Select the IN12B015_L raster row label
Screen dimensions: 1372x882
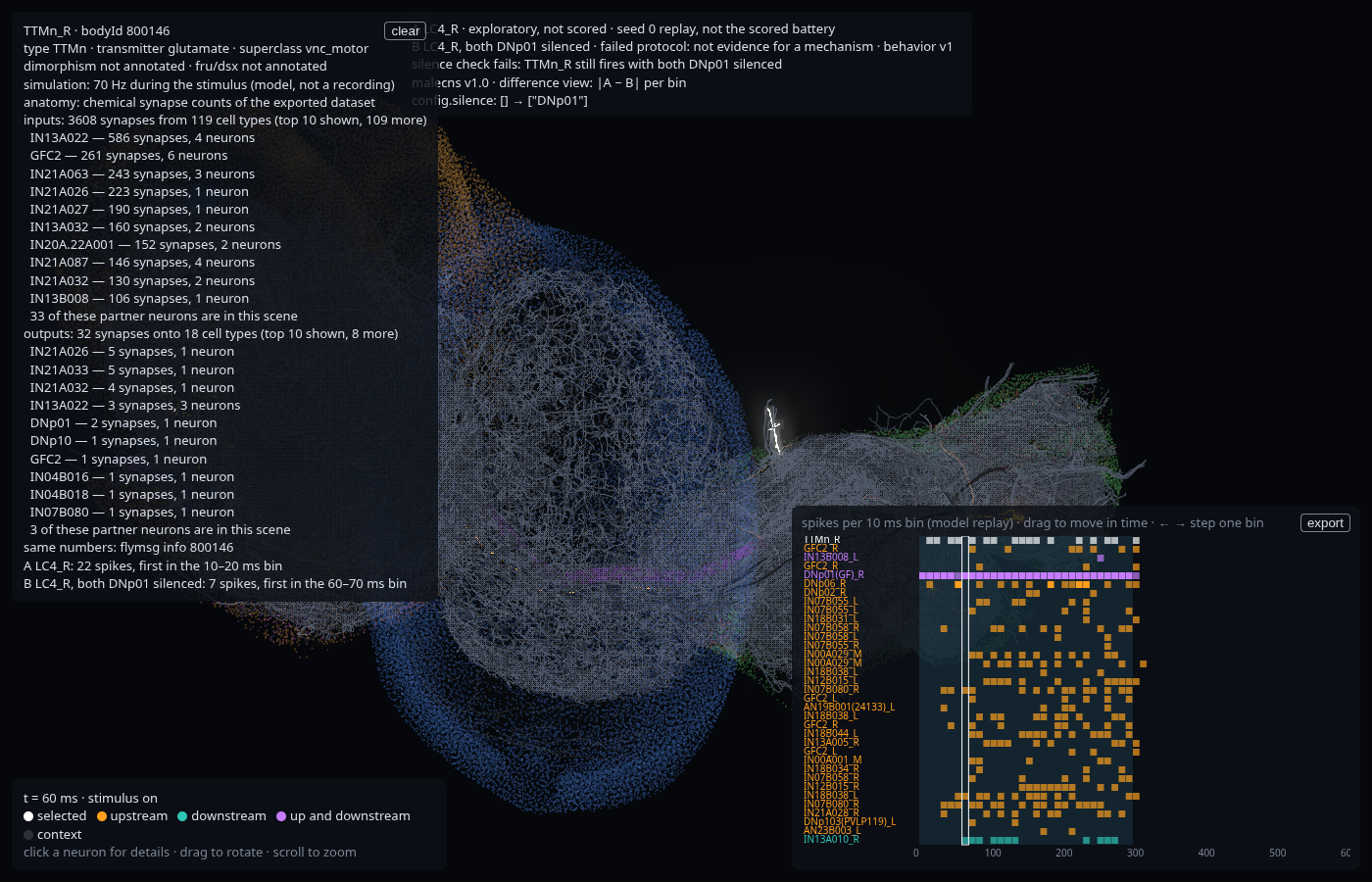(830, 681)
